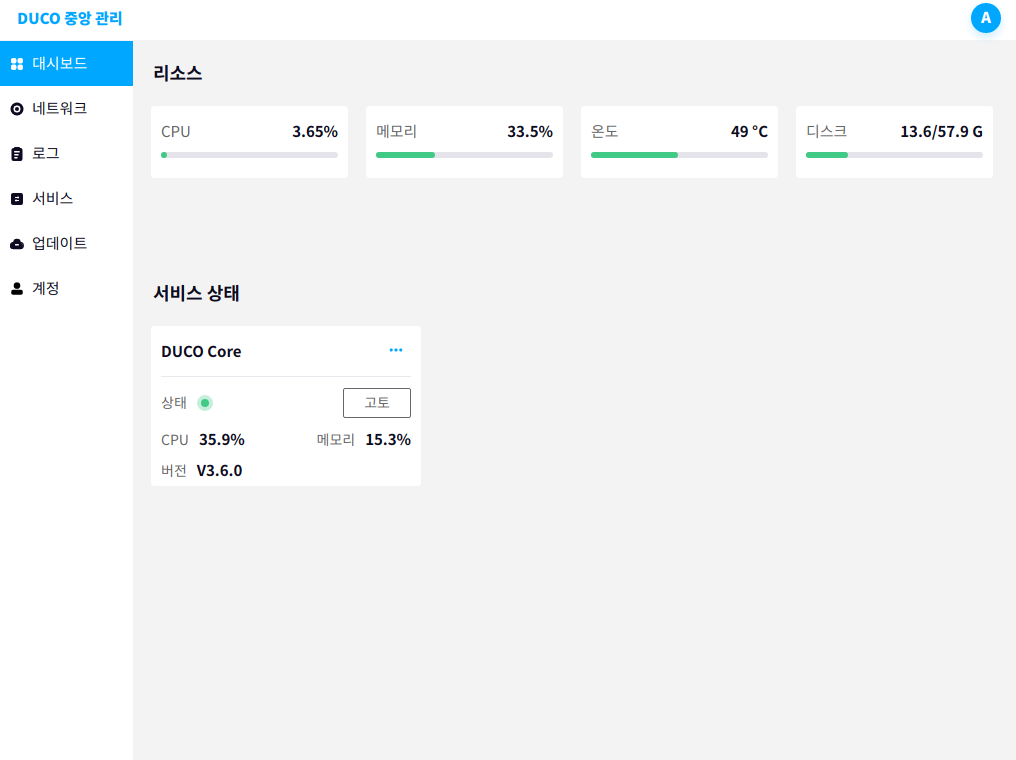Image resolution: width=1016 pixels, height=760 pixels.
Task: Click the 고토 button
Action: pos(376,403)
